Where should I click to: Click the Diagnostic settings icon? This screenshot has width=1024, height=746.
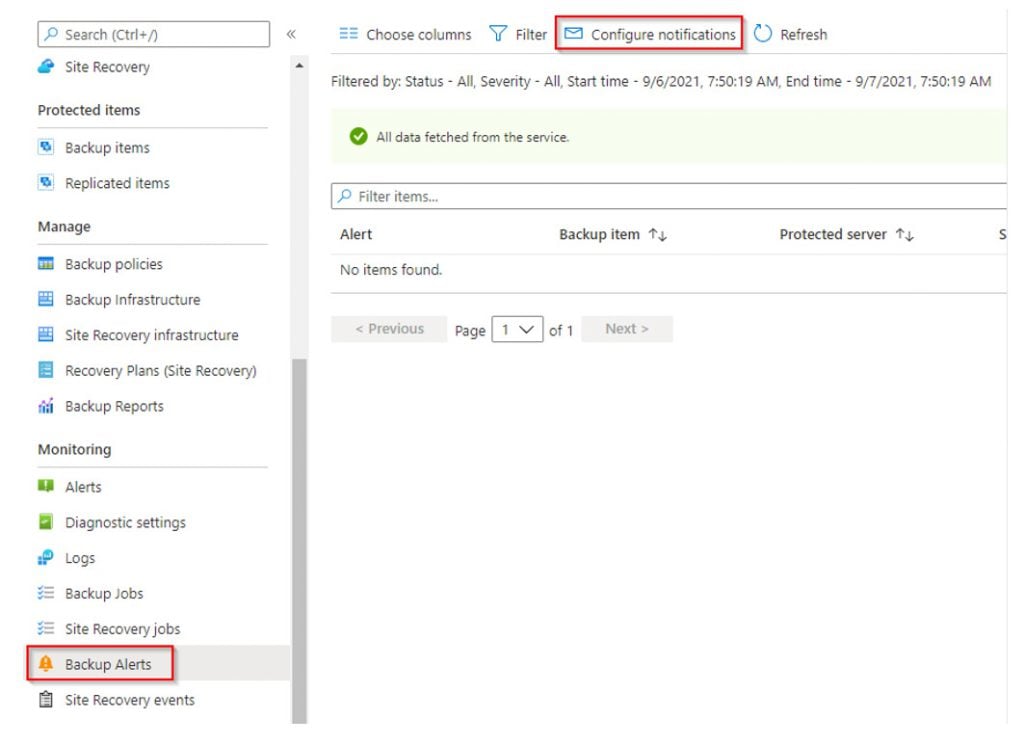click(x=45, y=522)
